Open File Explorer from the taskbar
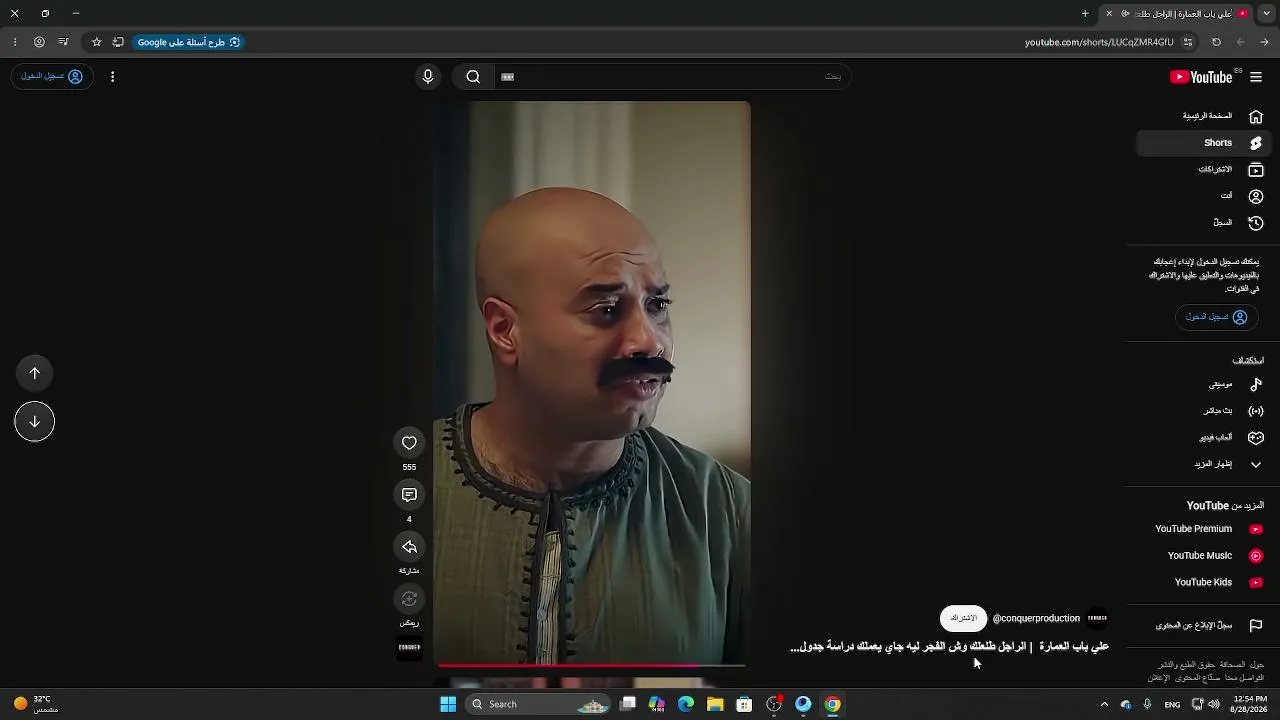The image size is (1280, 720). 715,704
